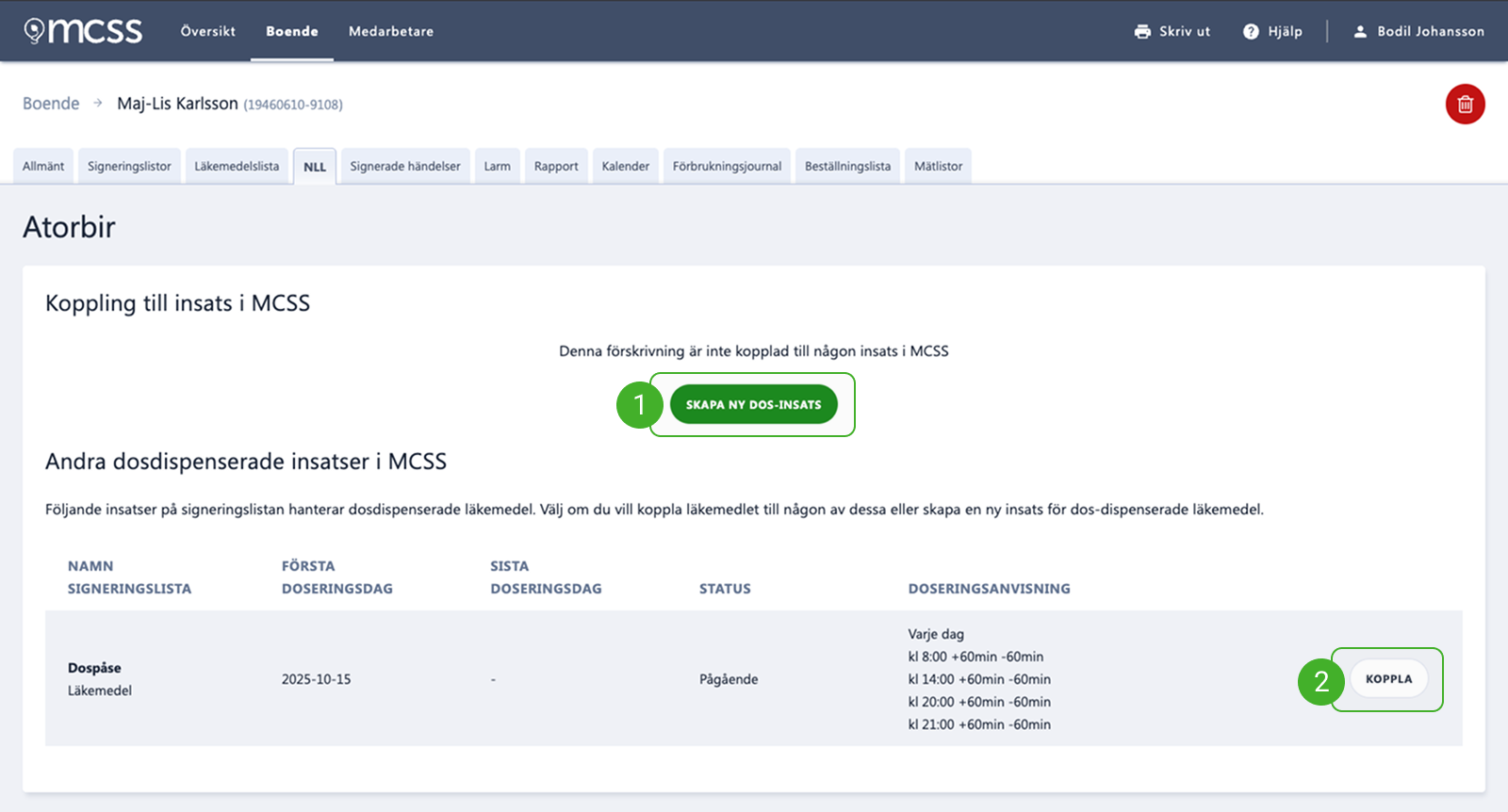Click the Maj-Lis Karlsson resident name

click(x=177, y=104)
